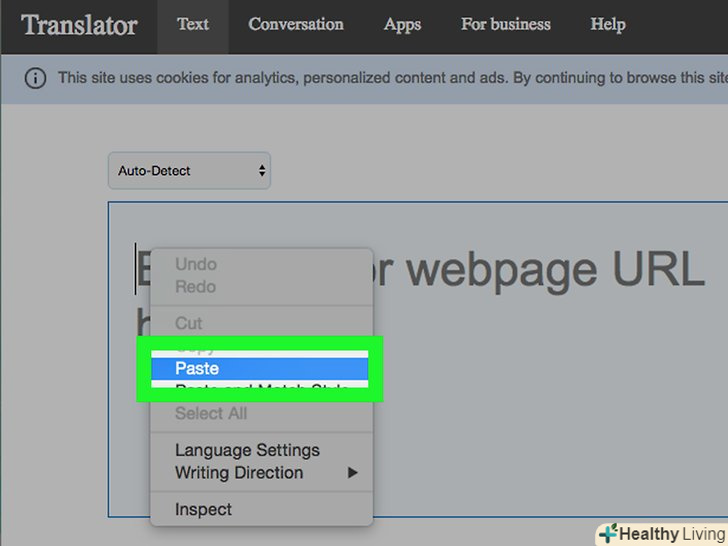Choose Redo in the context menu
This screenshot has width=728, height=546.
(196, 287)
